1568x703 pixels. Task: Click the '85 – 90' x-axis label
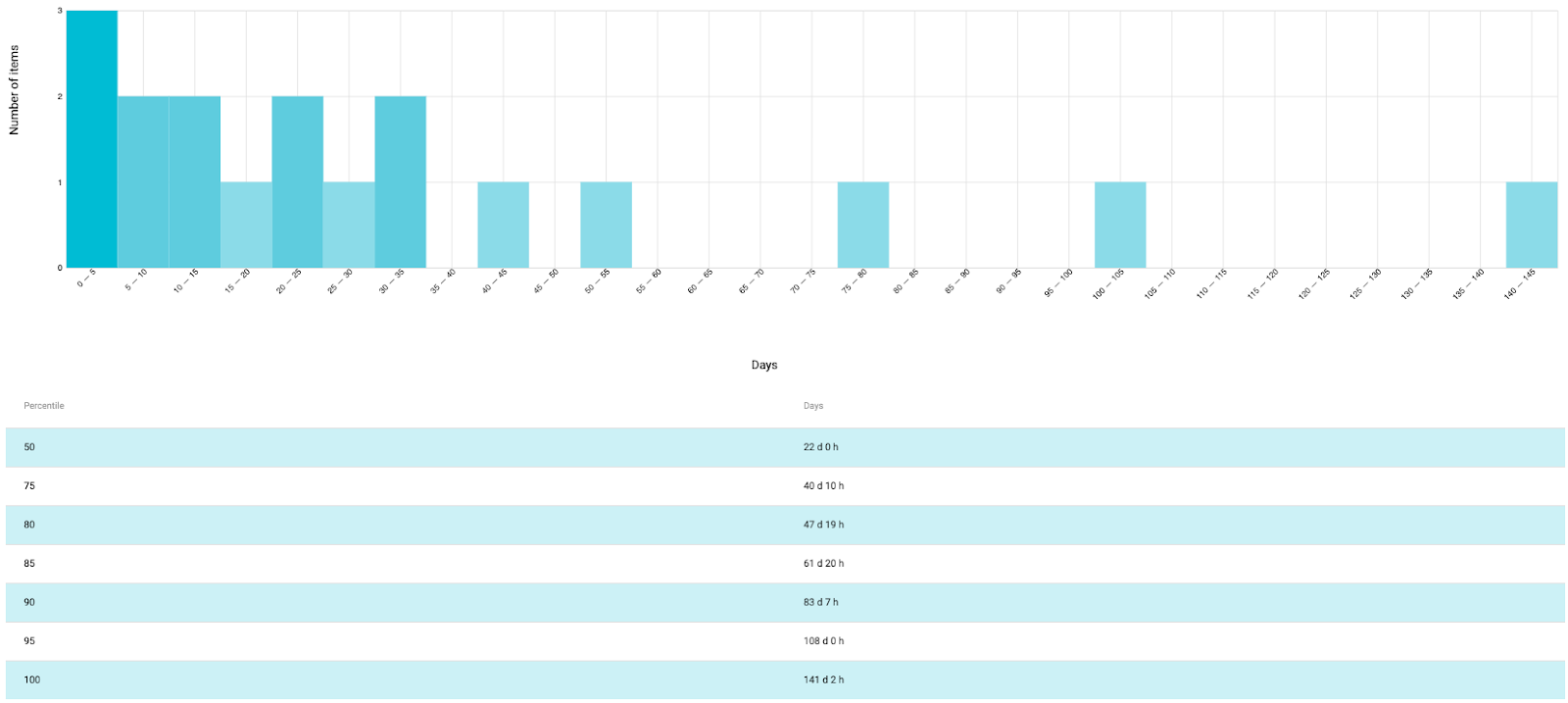click(957, 281)
